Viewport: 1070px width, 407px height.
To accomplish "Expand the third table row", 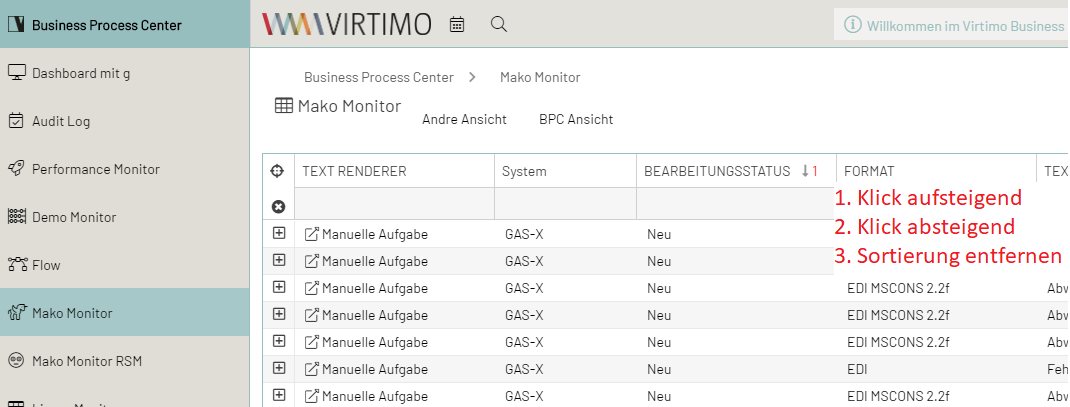I will click(x=279, y=287).
